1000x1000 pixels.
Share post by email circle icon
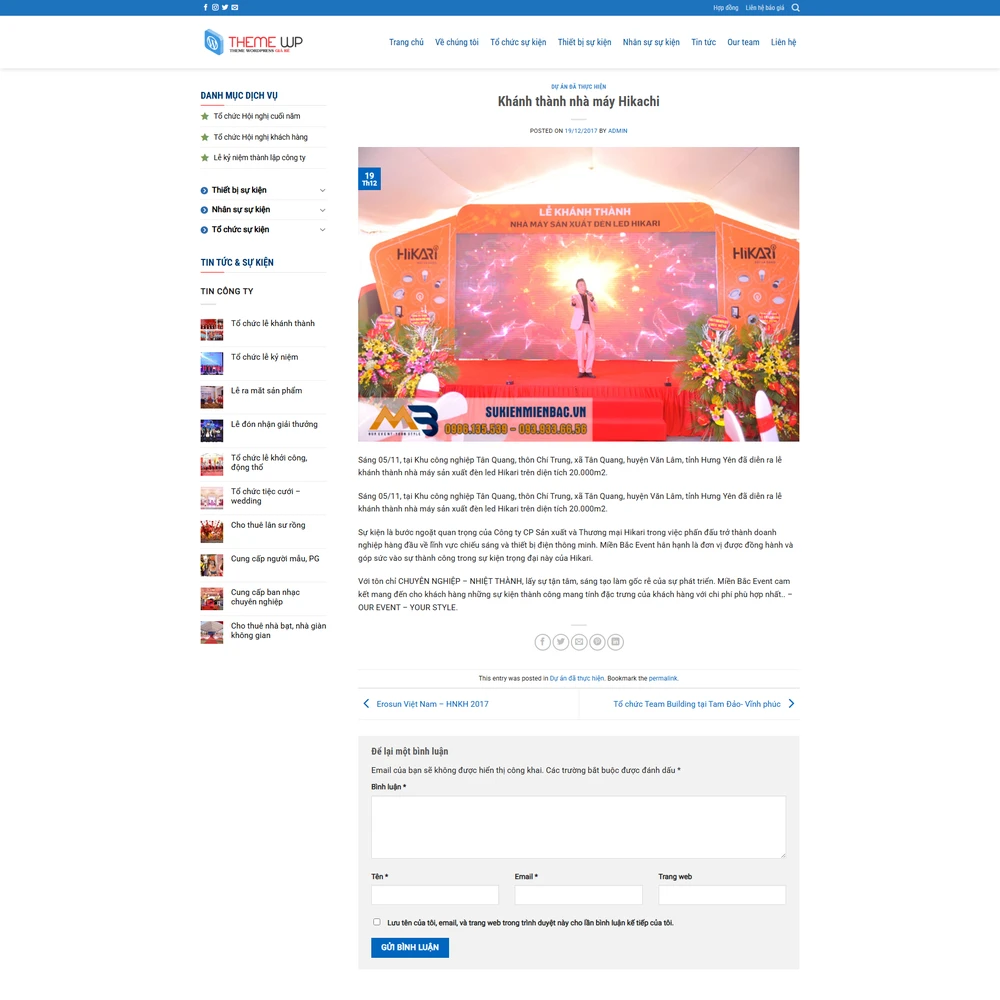pyautogui.click(x=579, y=642)
